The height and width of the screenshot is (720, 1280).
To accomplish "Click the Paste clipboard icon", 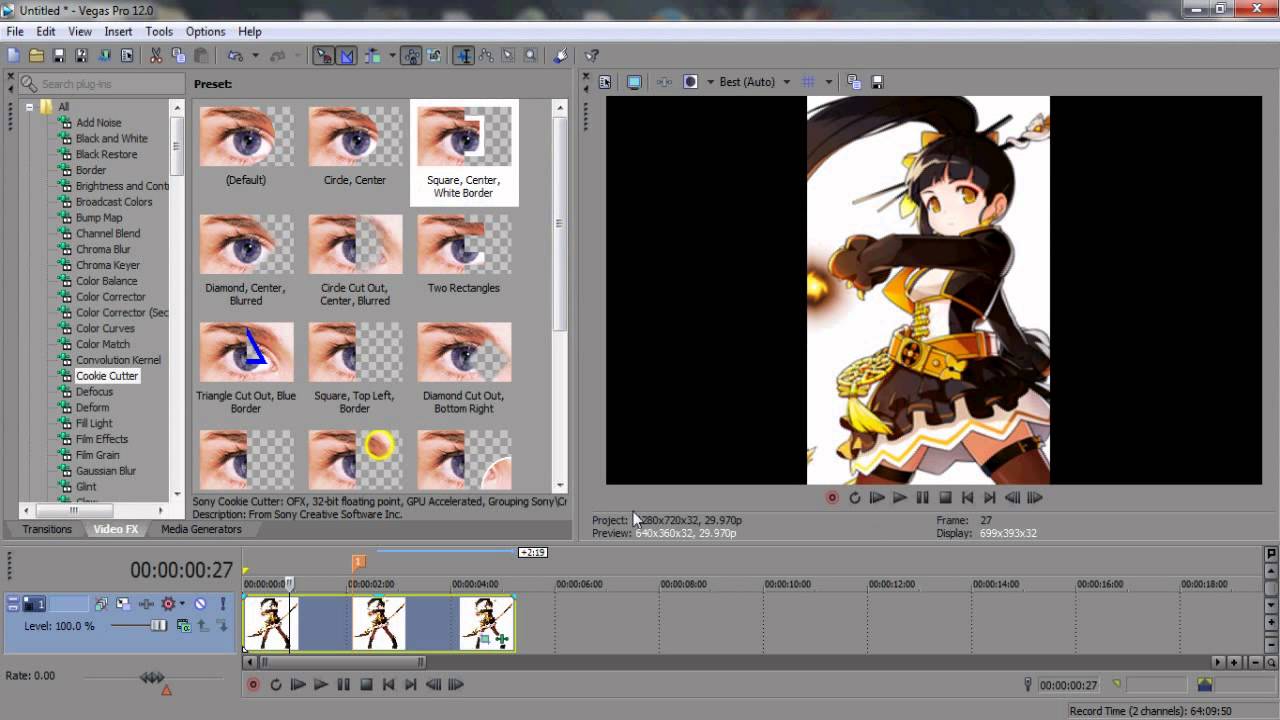I will coord(201,56).
